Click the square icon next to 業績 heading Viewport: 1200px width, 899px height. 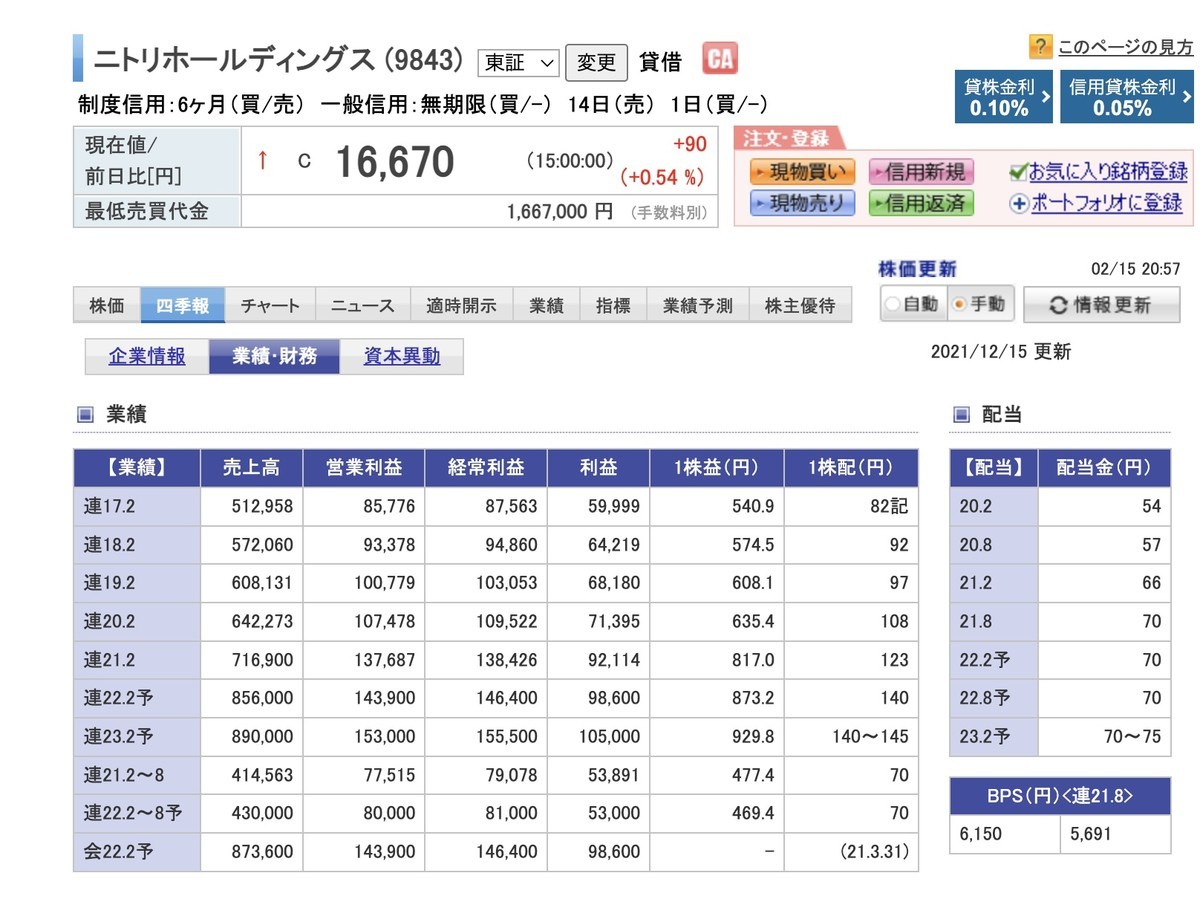click(x=85, y=414)
